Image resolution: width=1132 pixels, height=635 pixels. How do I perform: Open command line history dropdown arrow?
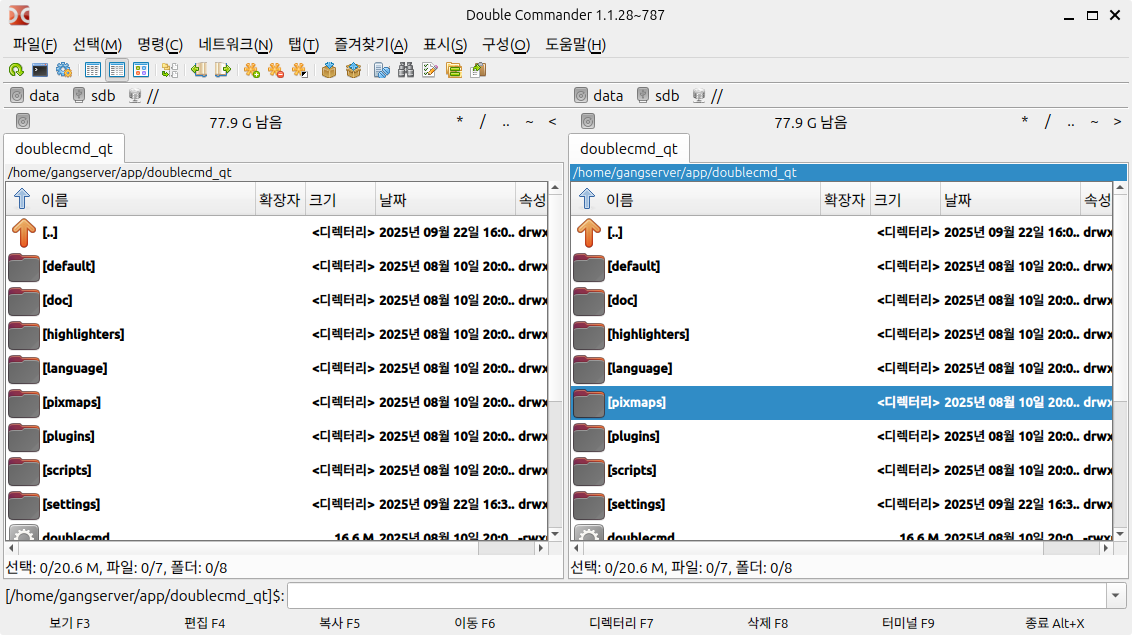(x=1116, y=596)
